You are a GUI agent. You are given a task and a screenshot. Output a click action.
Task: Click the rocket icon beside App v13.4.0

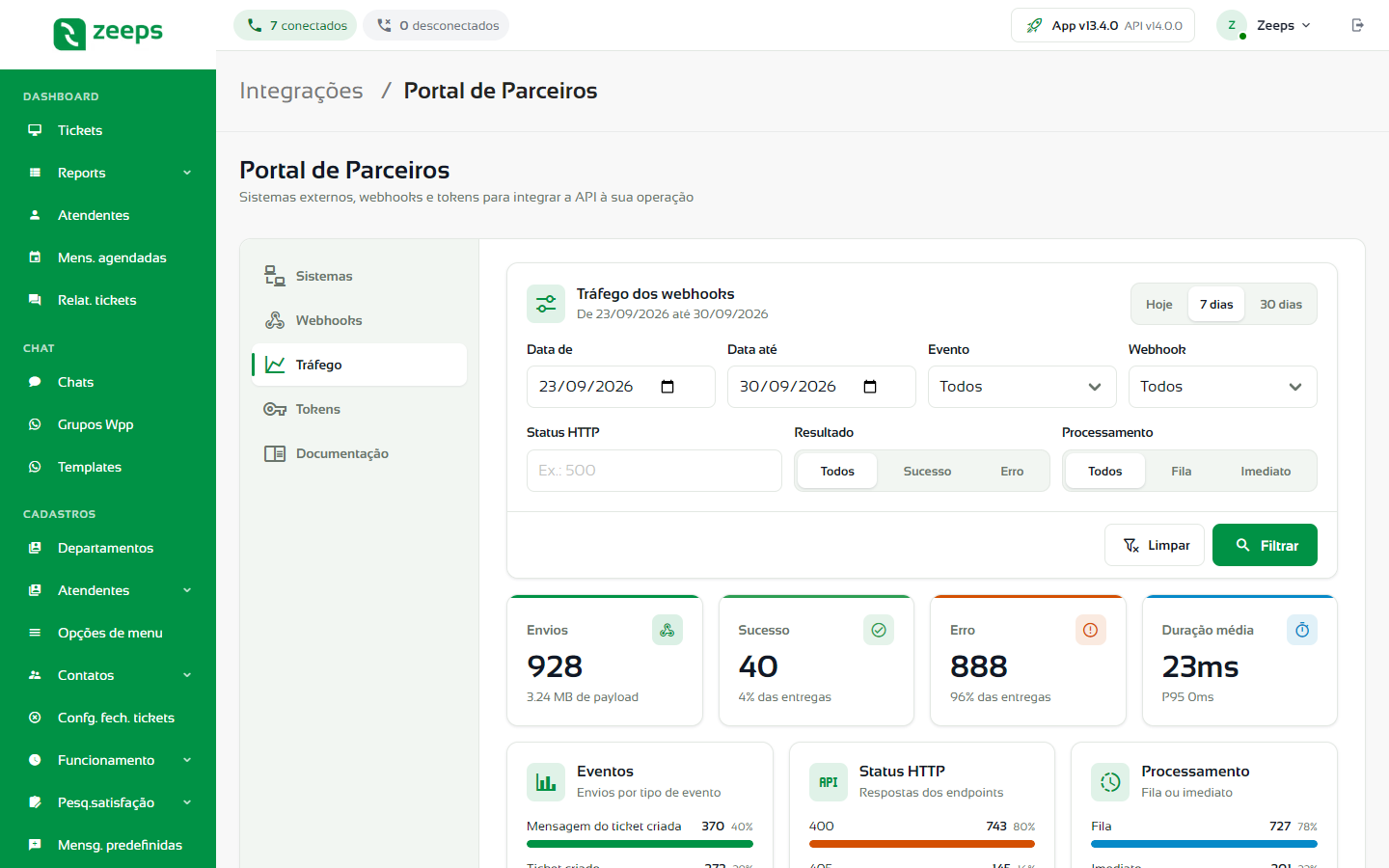click(1034, 25)
